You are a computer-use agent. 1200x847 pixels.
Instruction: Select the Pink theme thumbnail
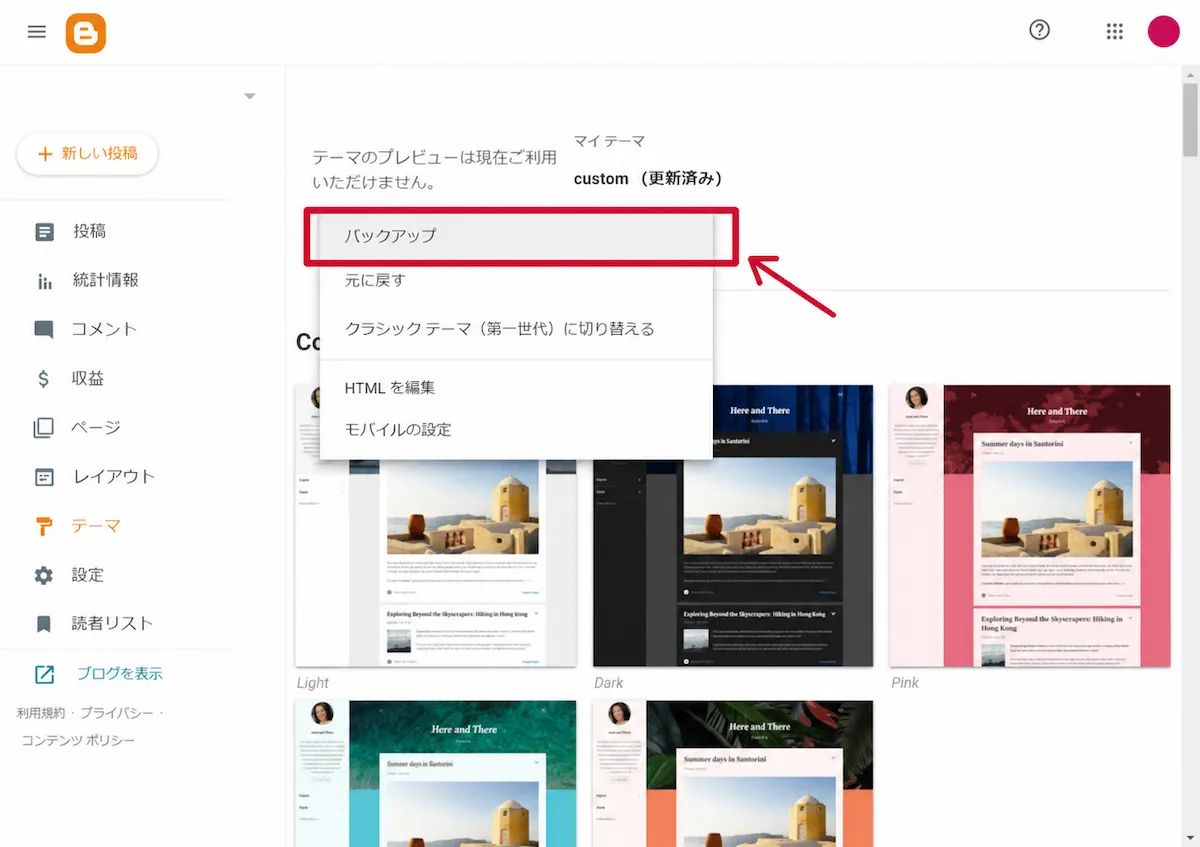click(x=1030, y=526)
